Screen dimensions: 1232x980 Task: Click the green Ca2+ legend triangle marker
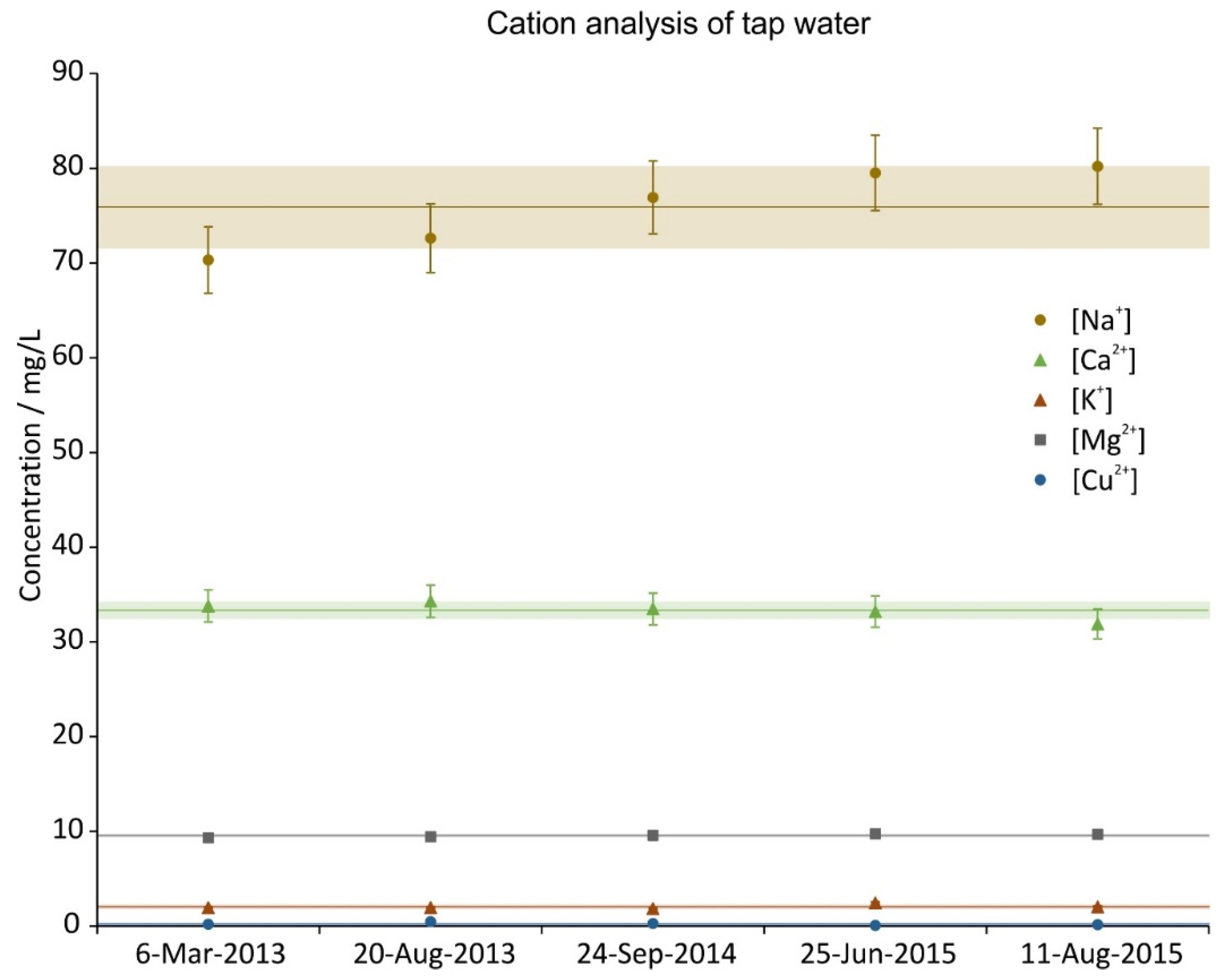click(1041, 361)
